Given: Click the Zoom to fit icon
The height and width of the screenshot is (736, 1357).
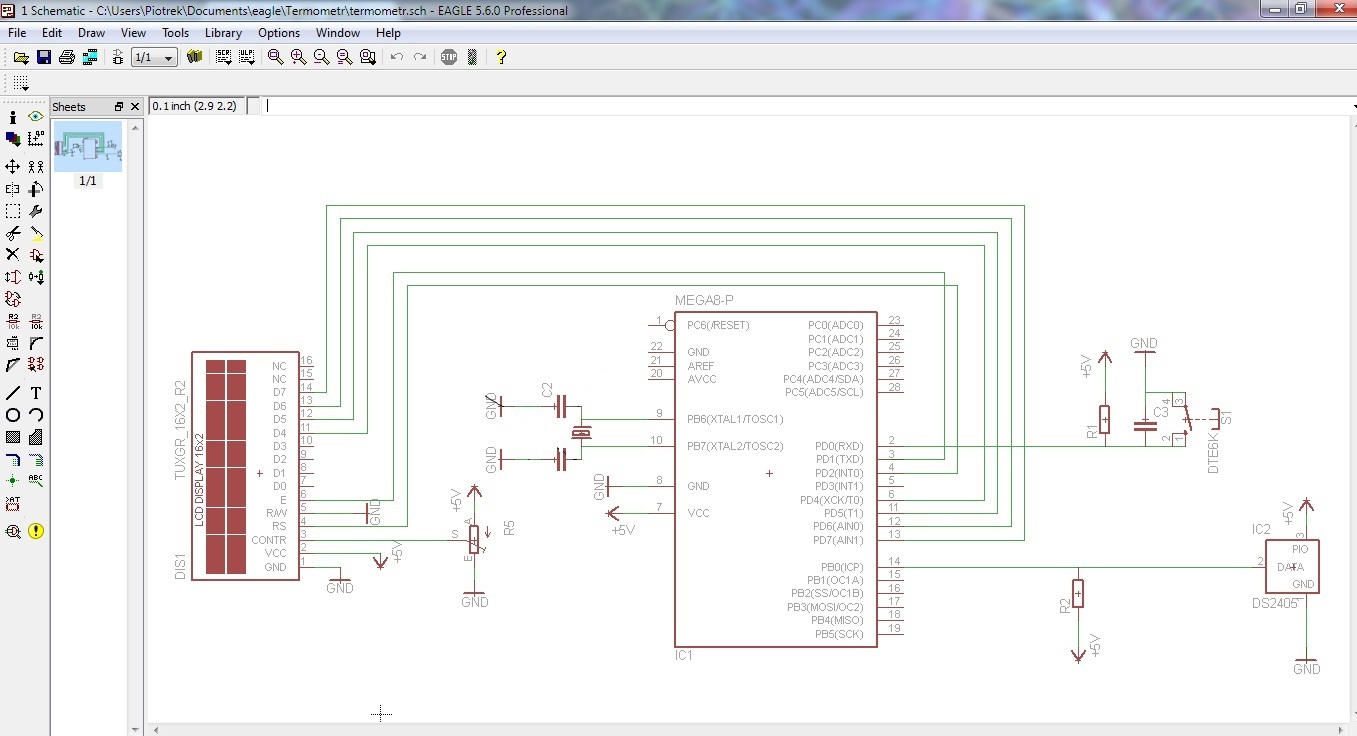Looking at the screenshot, I should tap(275, 57).
